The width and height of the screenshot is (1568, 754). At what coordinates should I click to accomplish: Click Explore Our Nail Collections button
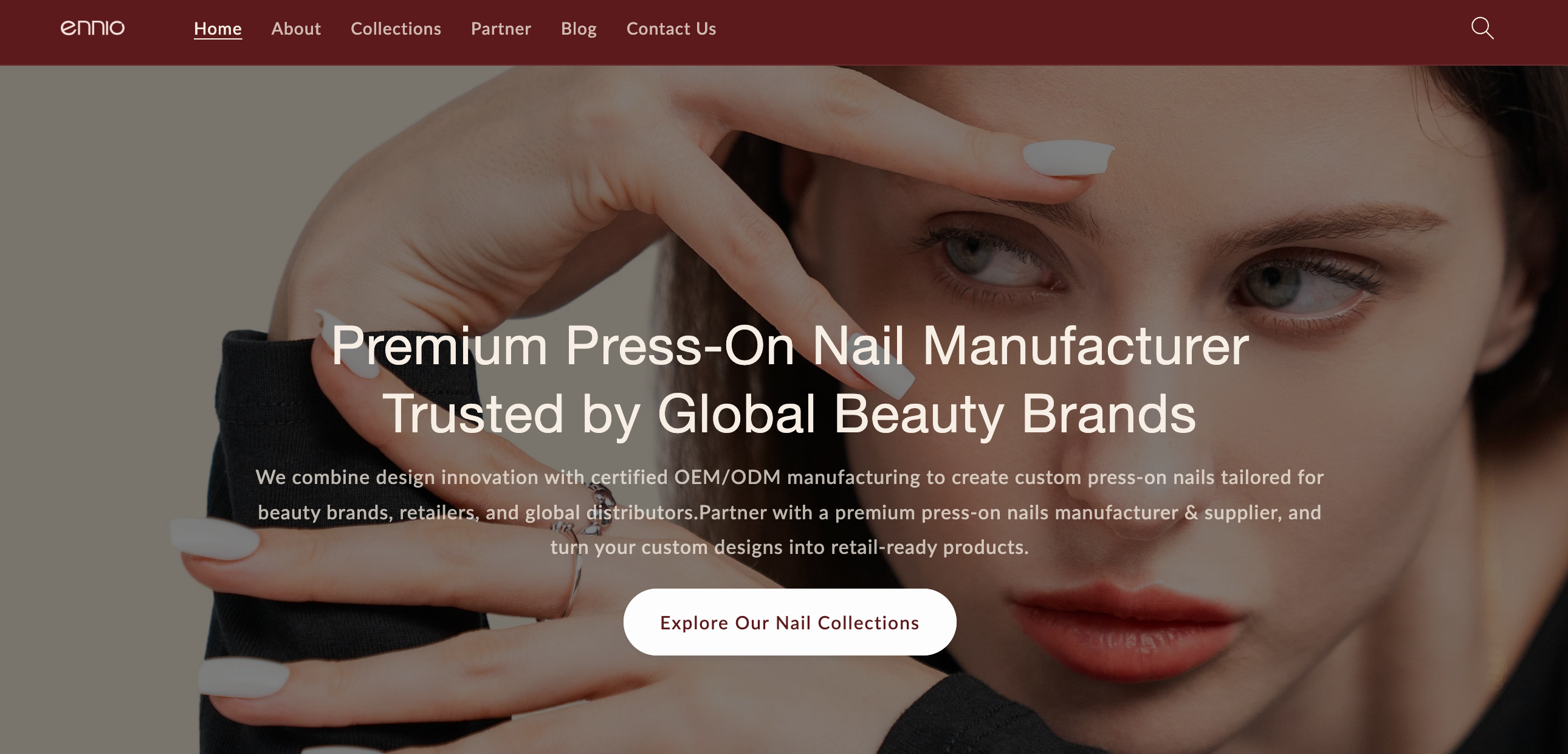789,622
